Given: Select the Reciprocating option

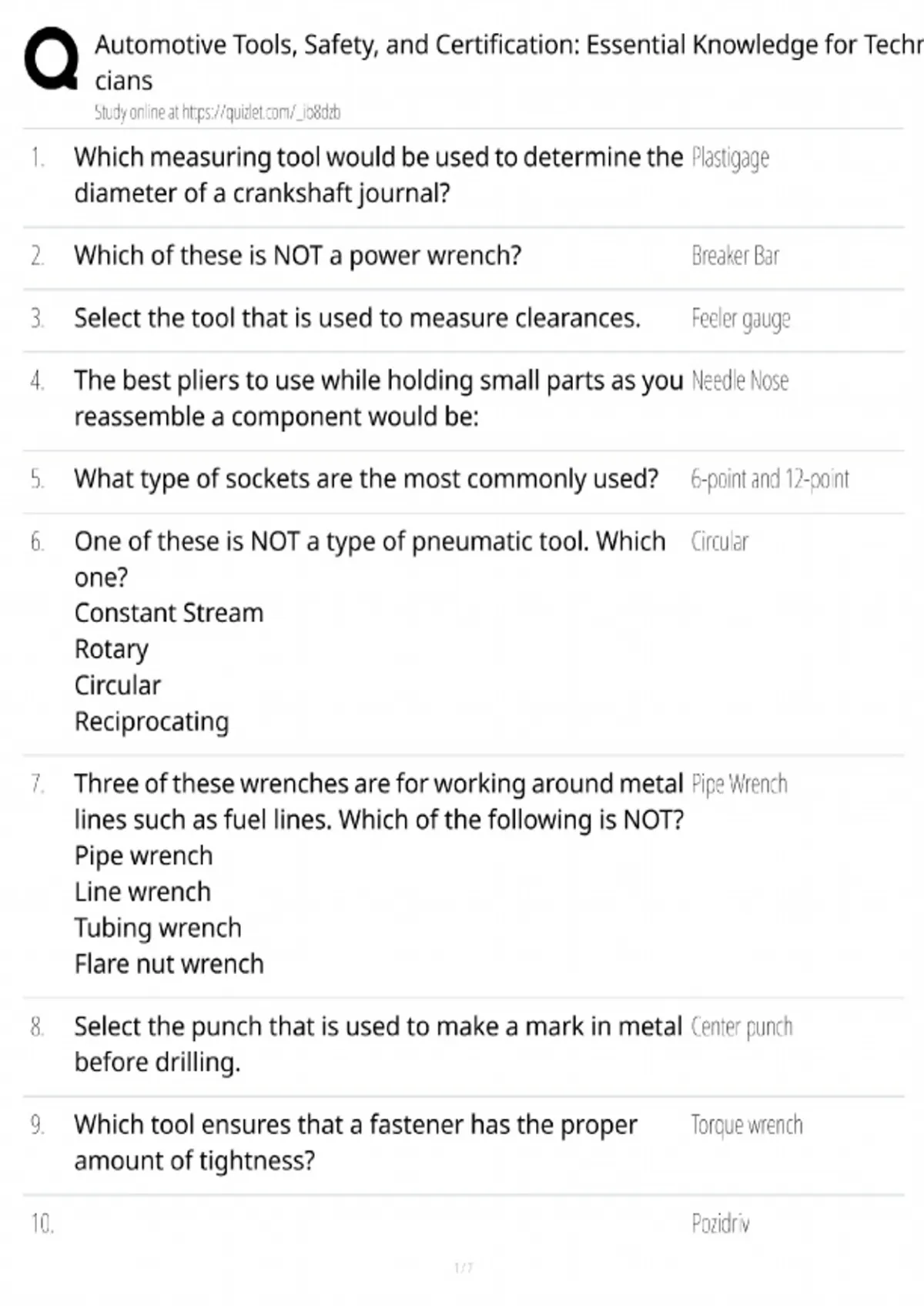Looking at the screenshot, I should coord(152,721).
